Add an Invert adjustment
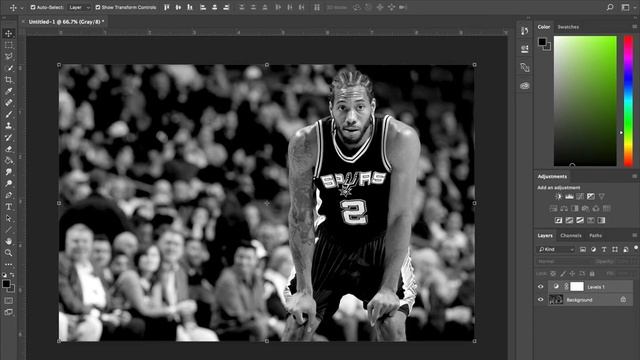The height and width of the screenshot is (360, 640). [x=558, y=220]
